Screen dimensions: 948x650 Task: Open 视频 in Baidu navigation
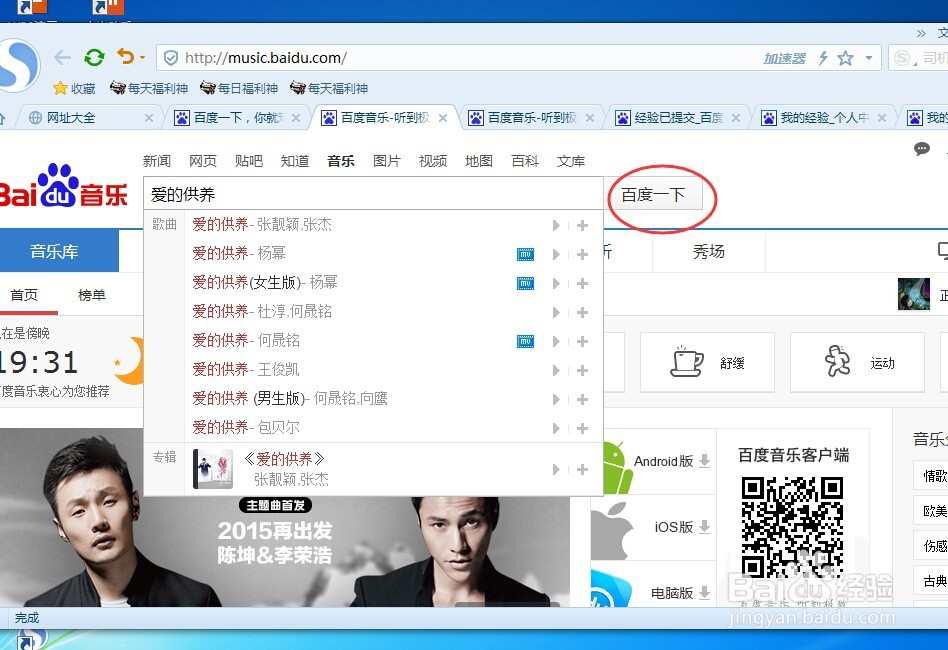433,161
